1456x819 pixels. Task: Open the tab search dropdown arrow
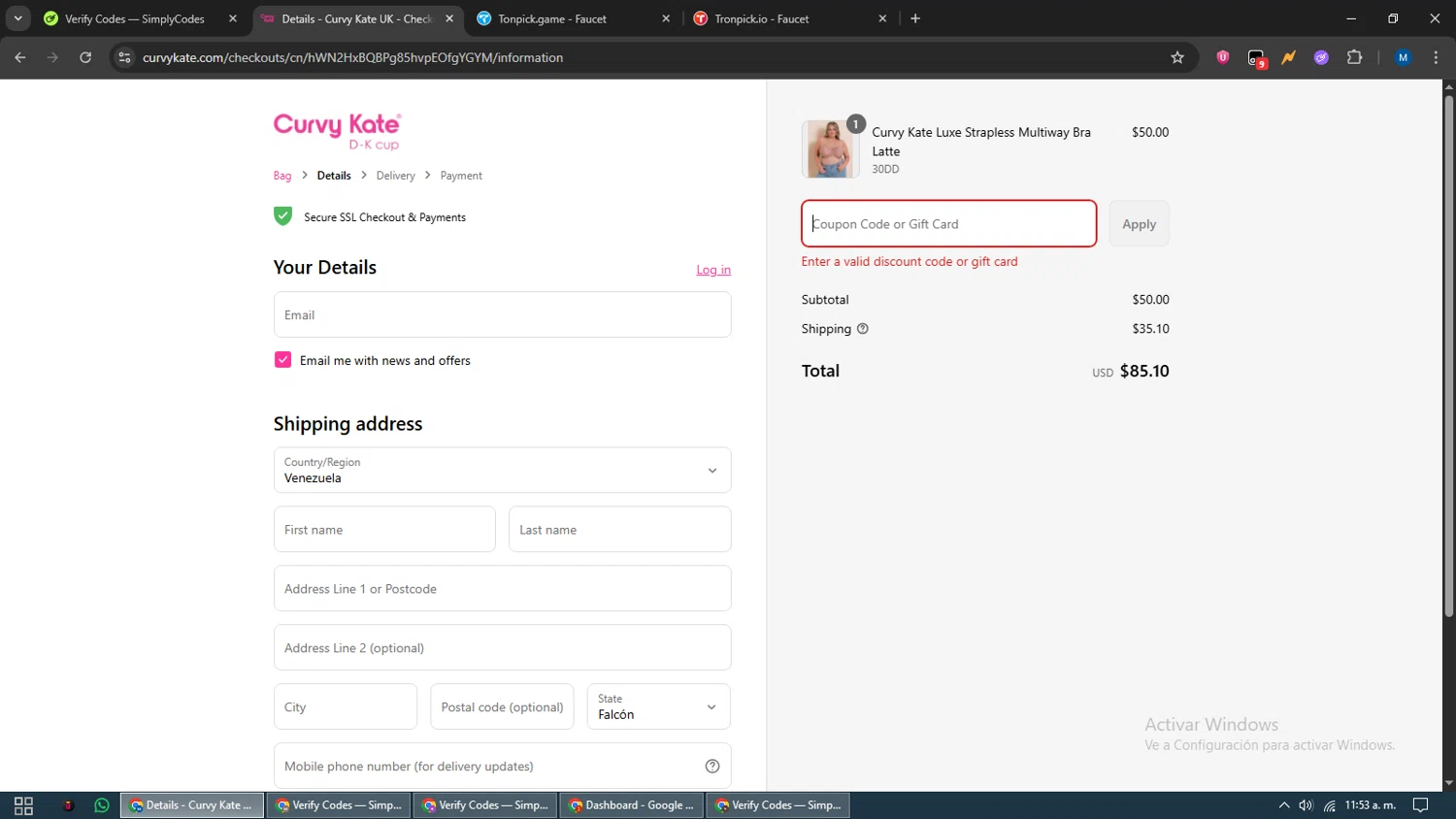pyautogui.click(x=17, y=18)
